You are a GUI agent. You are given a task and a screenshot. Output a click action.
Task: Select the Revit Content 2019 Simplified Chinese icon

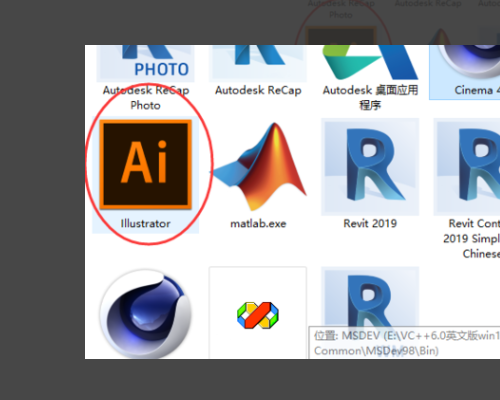pos(468,167)
